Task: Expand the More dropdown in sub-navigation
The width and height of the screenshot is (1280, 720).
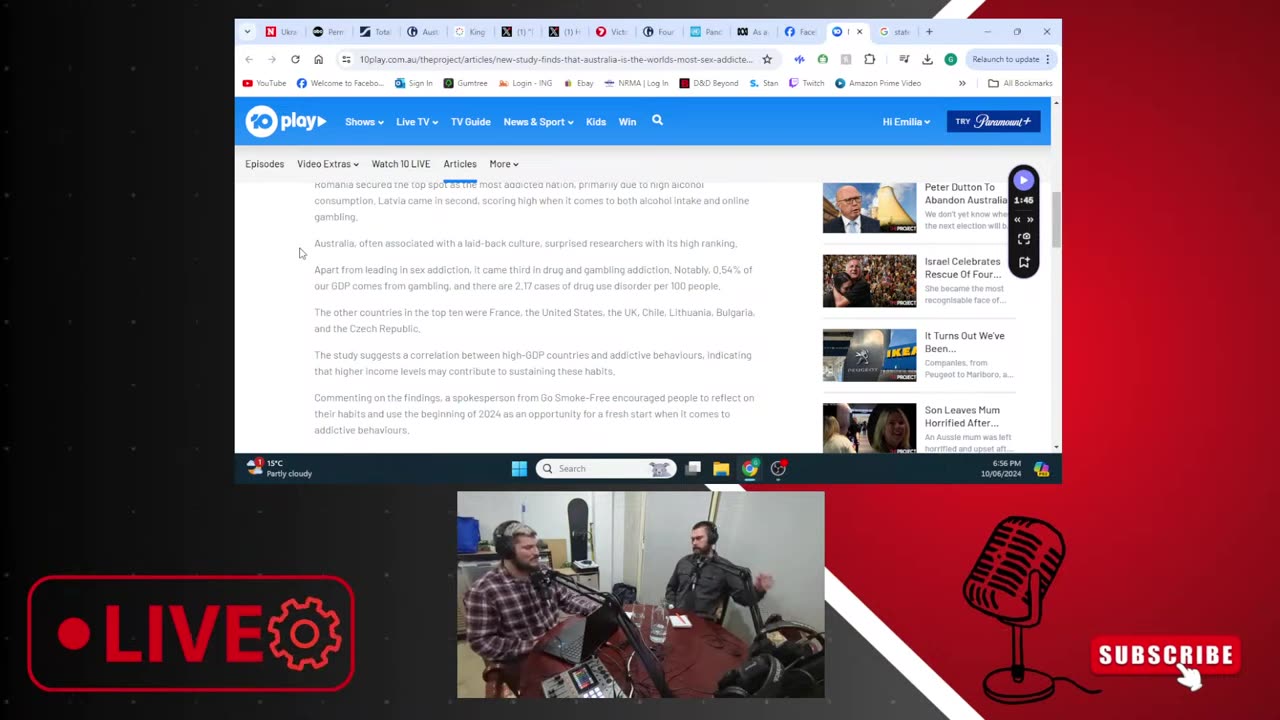Action: coord(504,164)
